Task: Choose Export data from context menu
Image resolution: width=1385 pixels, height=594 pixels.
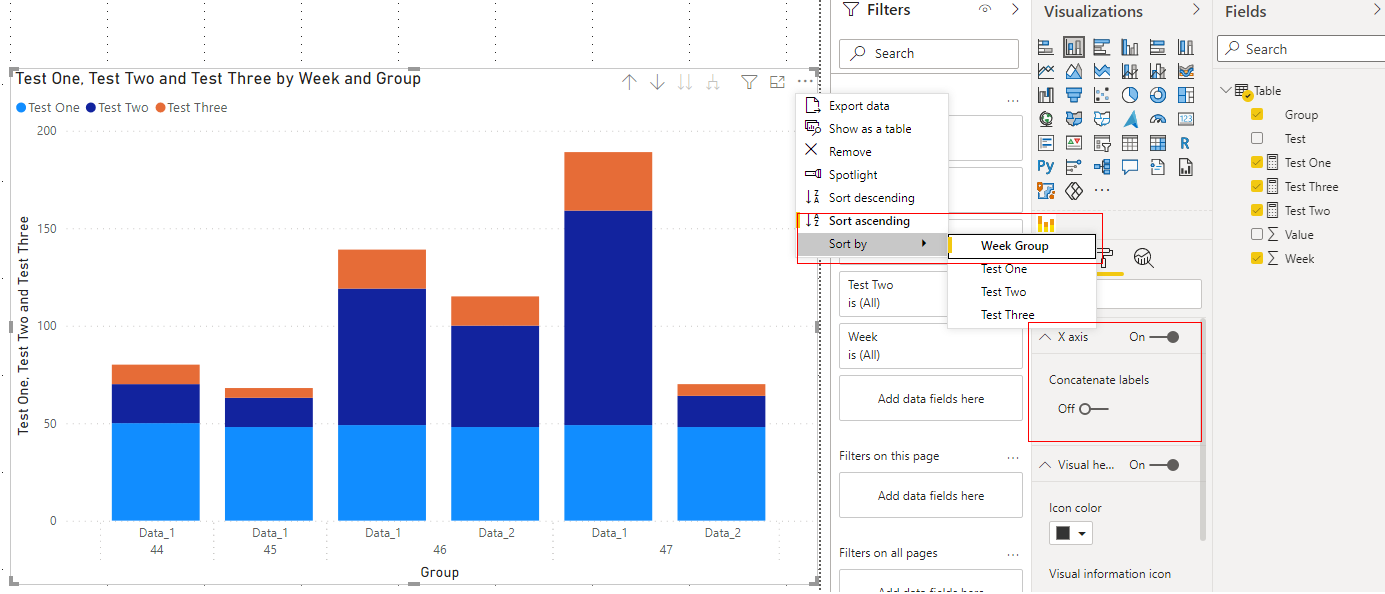Action: (x=872, y=106)
